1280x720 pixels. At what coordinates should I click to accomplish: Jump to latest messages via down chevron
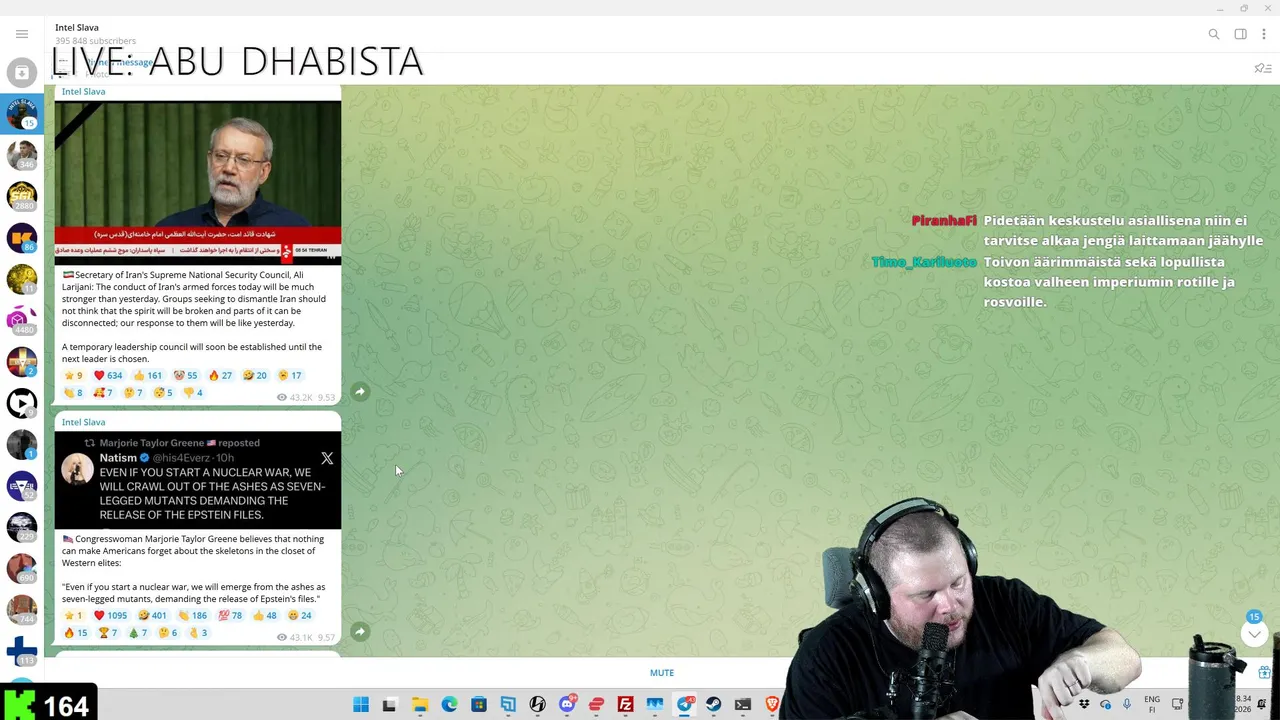coord(1254,634)
